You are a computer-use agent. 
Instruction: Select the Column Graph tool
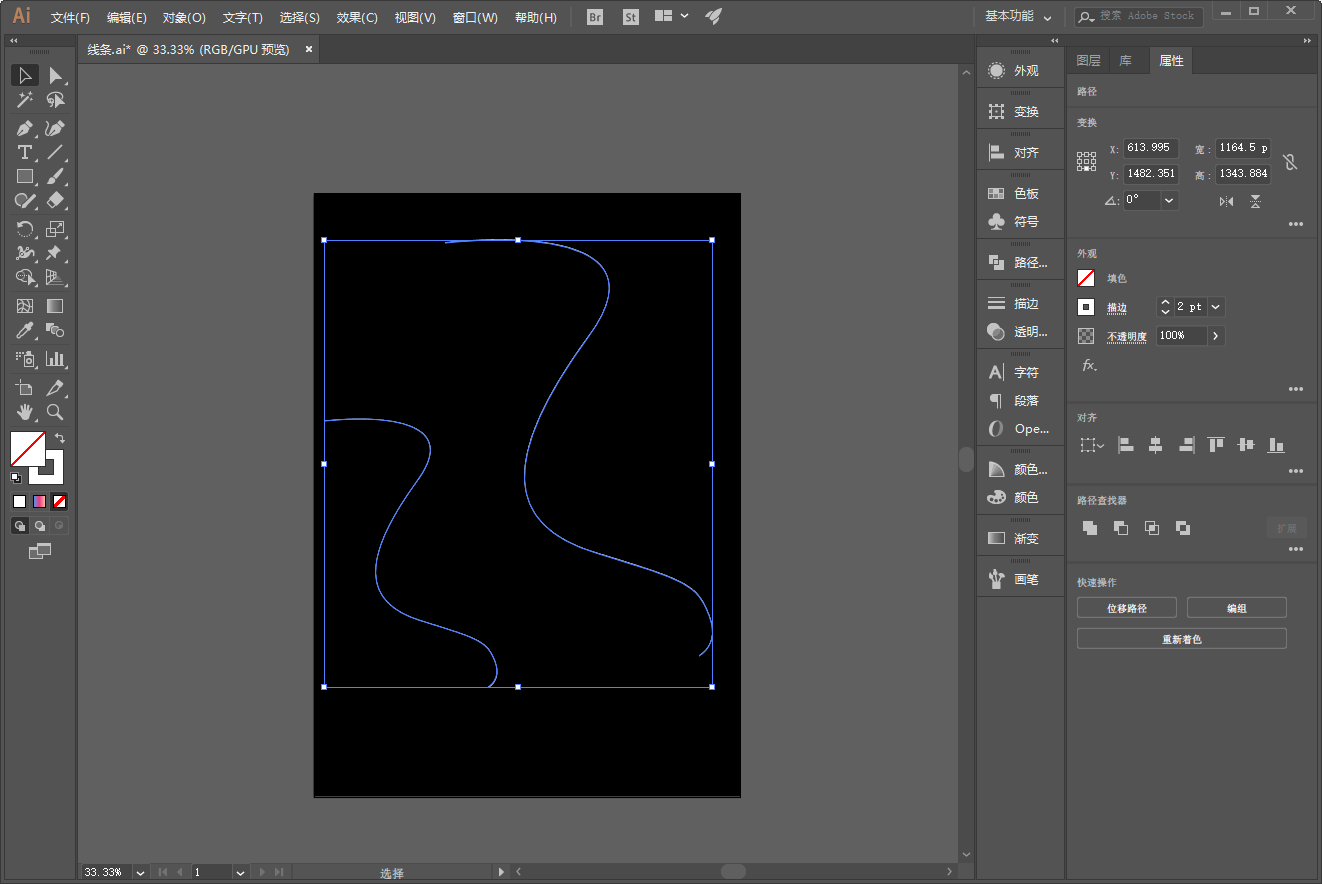pyautogui.click(x=55, y=358)
